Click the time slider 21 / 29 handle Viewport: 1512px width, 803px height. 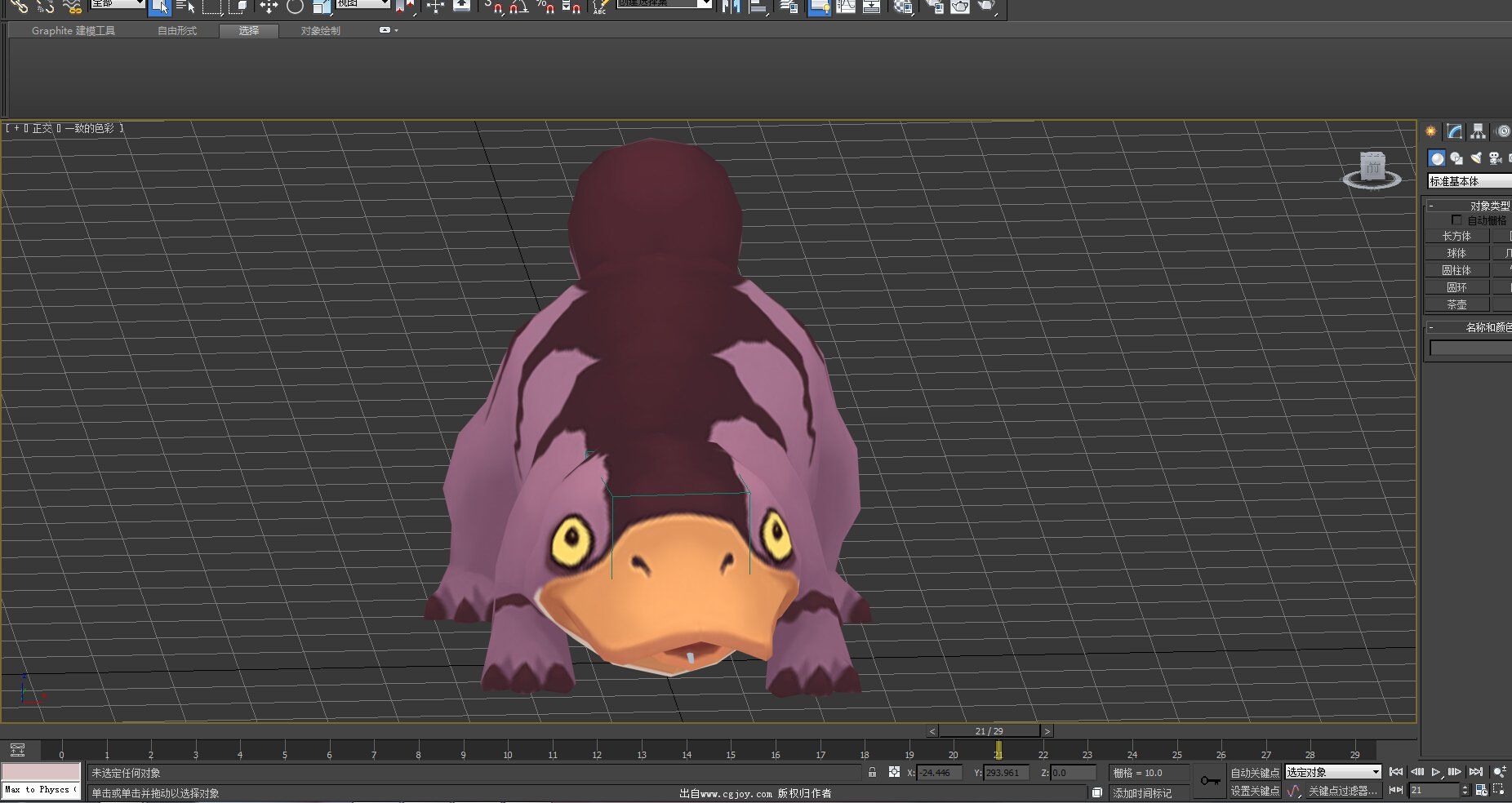tap(989, 731)
